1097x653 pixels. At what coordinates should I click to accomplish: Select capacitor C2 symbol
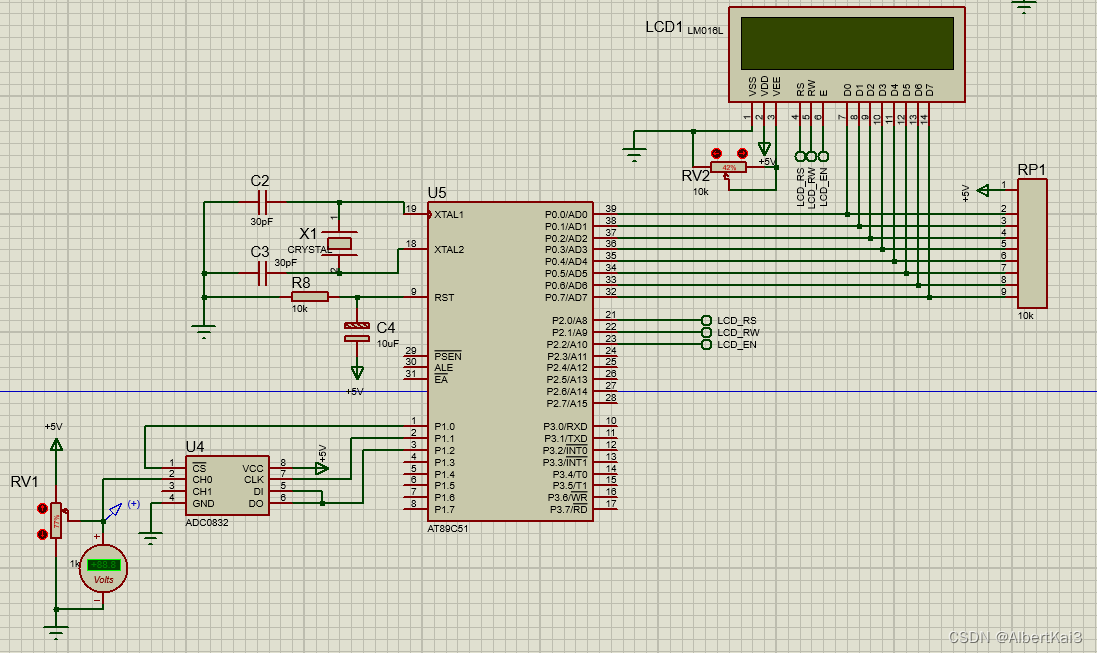click(262, 202)
